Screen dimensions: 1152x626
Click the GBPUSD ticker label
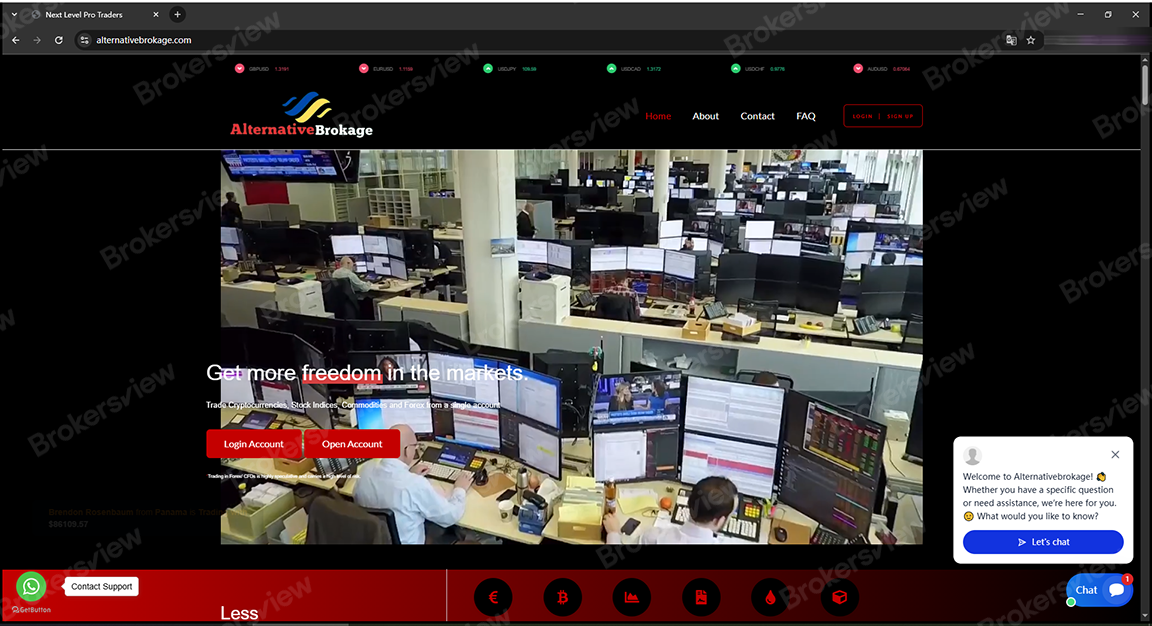tap(259, 69)
